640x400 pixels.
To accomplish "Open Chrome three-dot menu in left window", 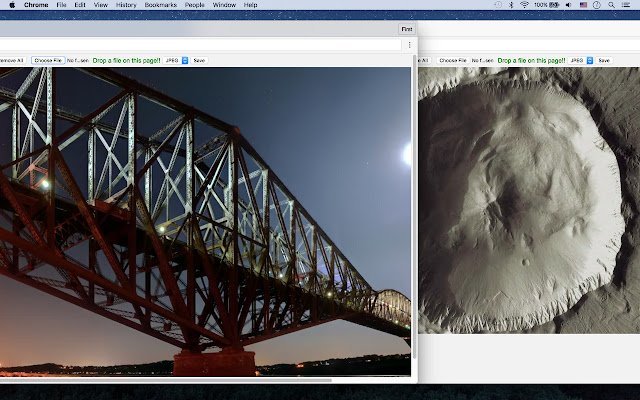I will 409,45.
